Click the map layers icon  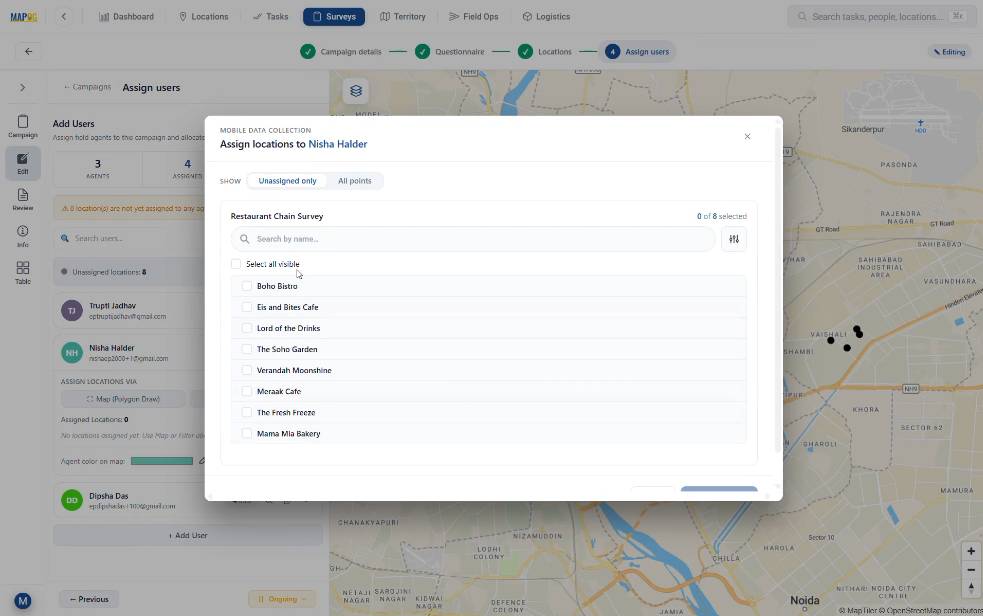(x=356, y=91)
